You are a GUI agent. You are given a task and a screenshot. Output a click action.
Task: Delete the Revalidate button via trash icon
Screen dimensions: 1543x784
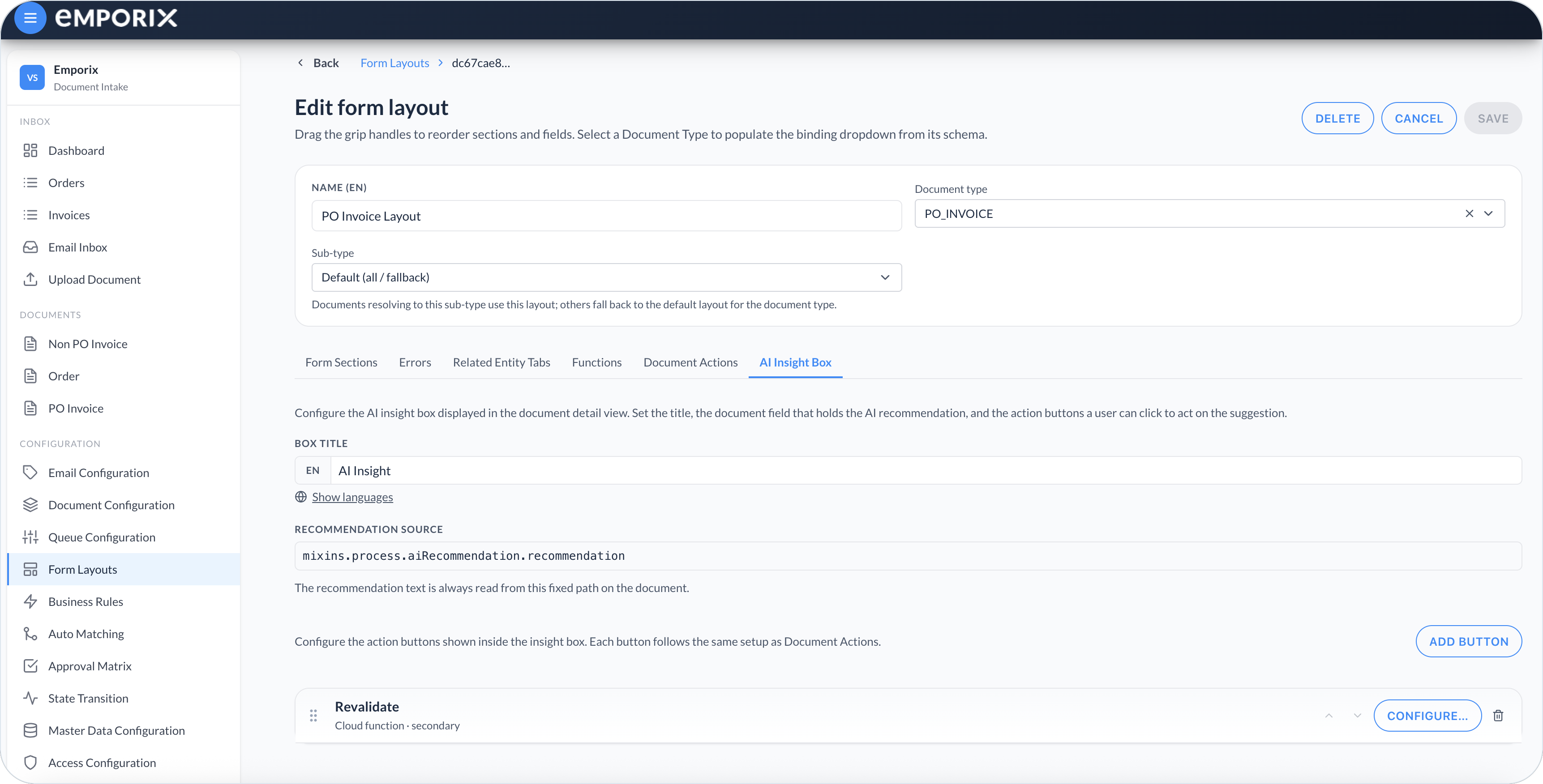tap(1498, 716)
